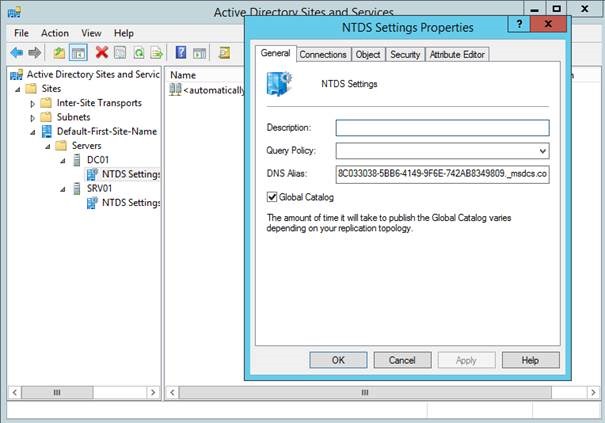Select the General tab
The image size is (605, 423).
[x=275, y=53]
